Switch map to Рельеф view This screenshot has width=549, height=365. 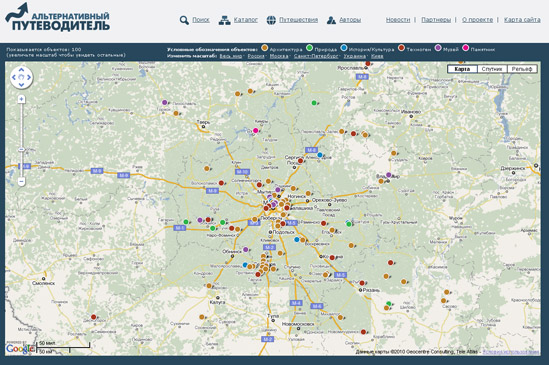[522, 69]
